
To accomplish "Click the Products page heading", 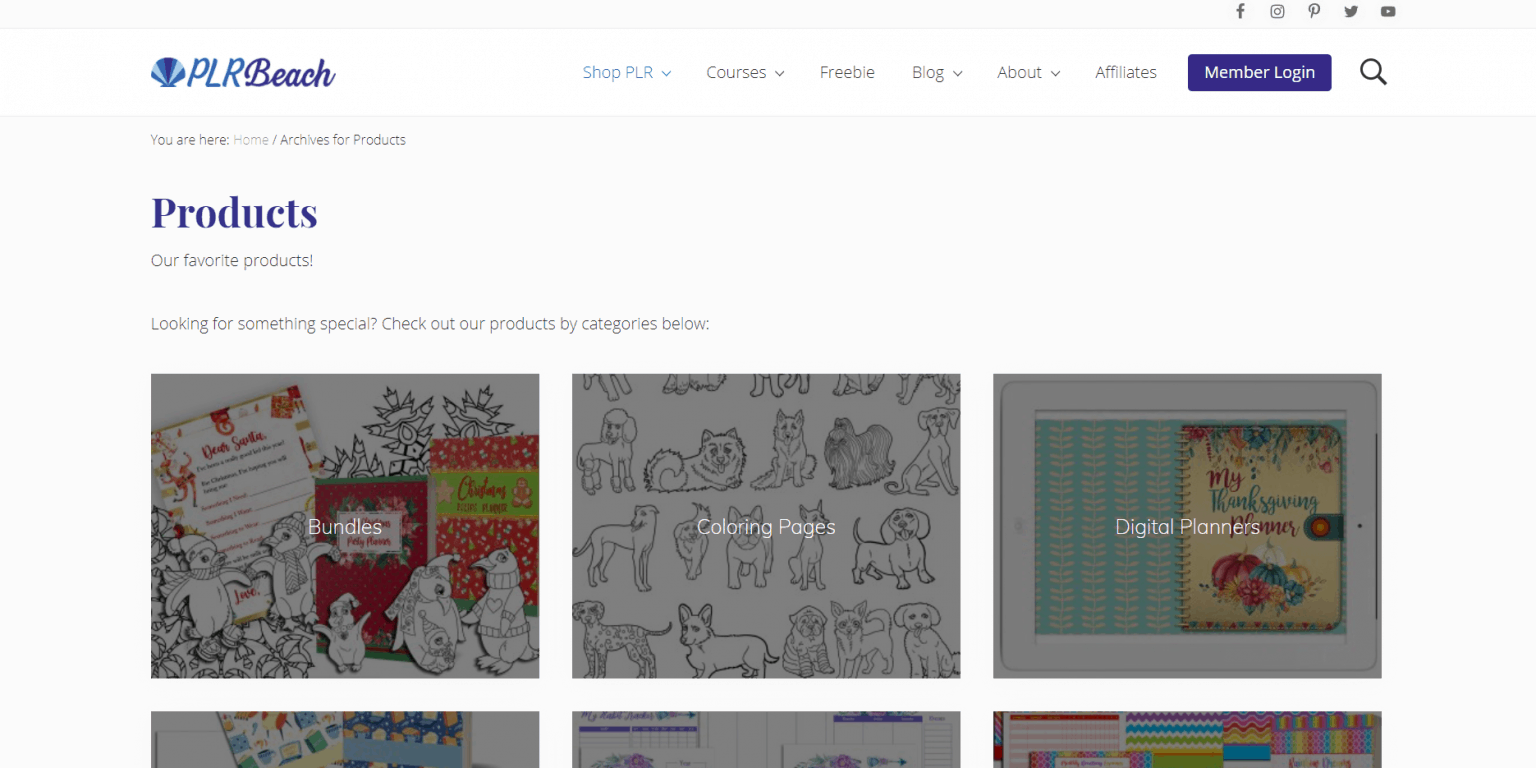I will point(234,212).
